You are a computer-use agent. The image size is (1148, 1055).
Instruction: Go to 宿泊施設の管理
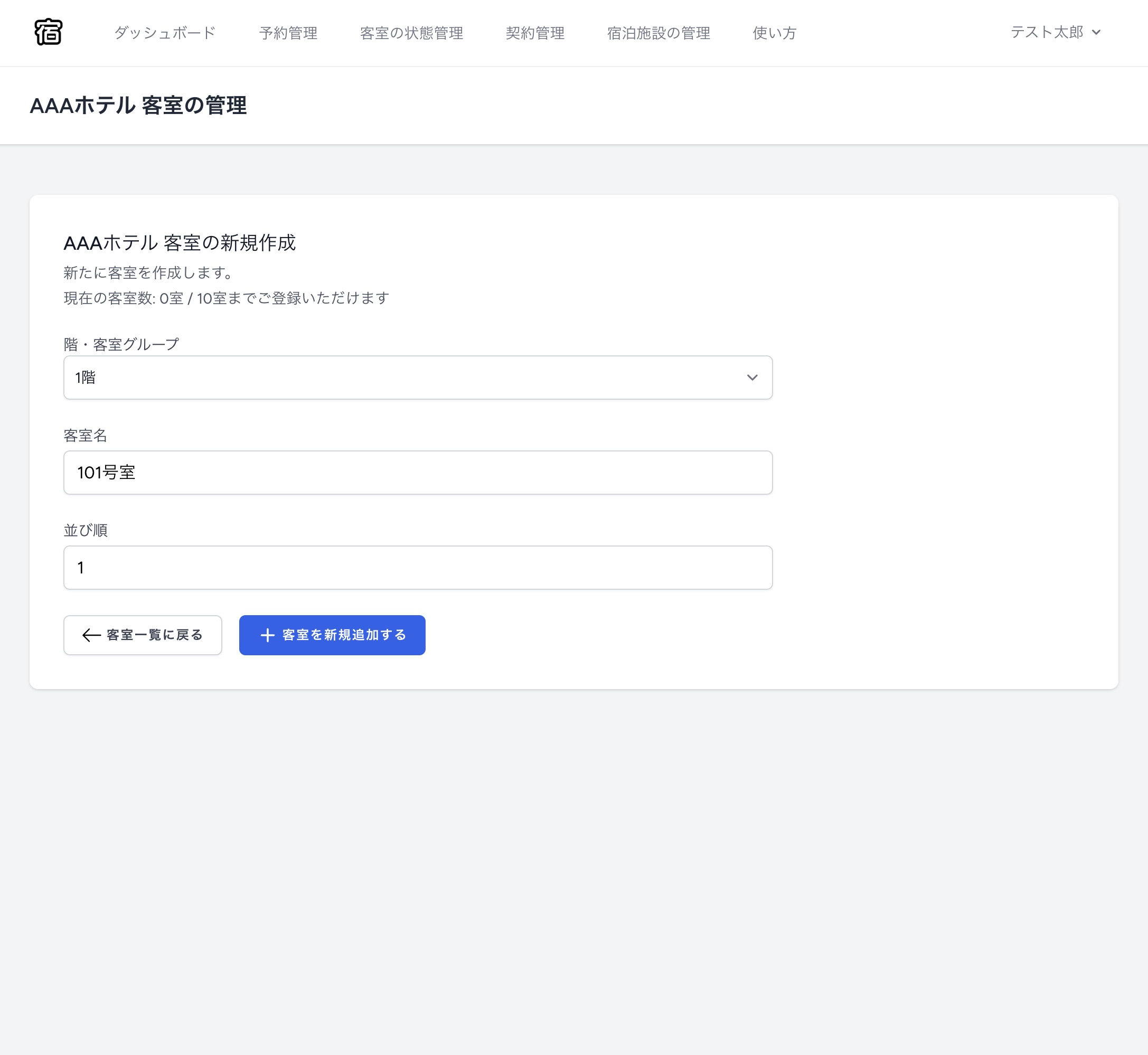click(x=657, y=33)
